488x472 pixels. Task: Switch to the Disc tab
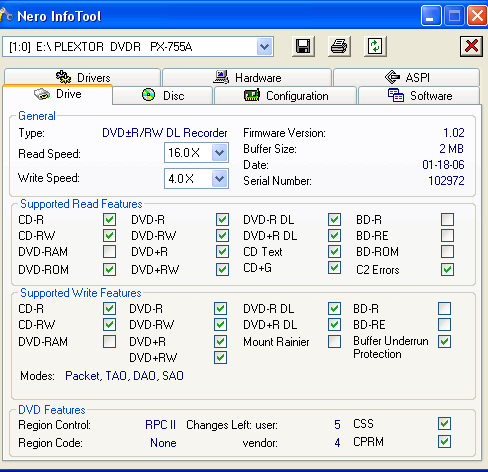[x=163, y=96]
